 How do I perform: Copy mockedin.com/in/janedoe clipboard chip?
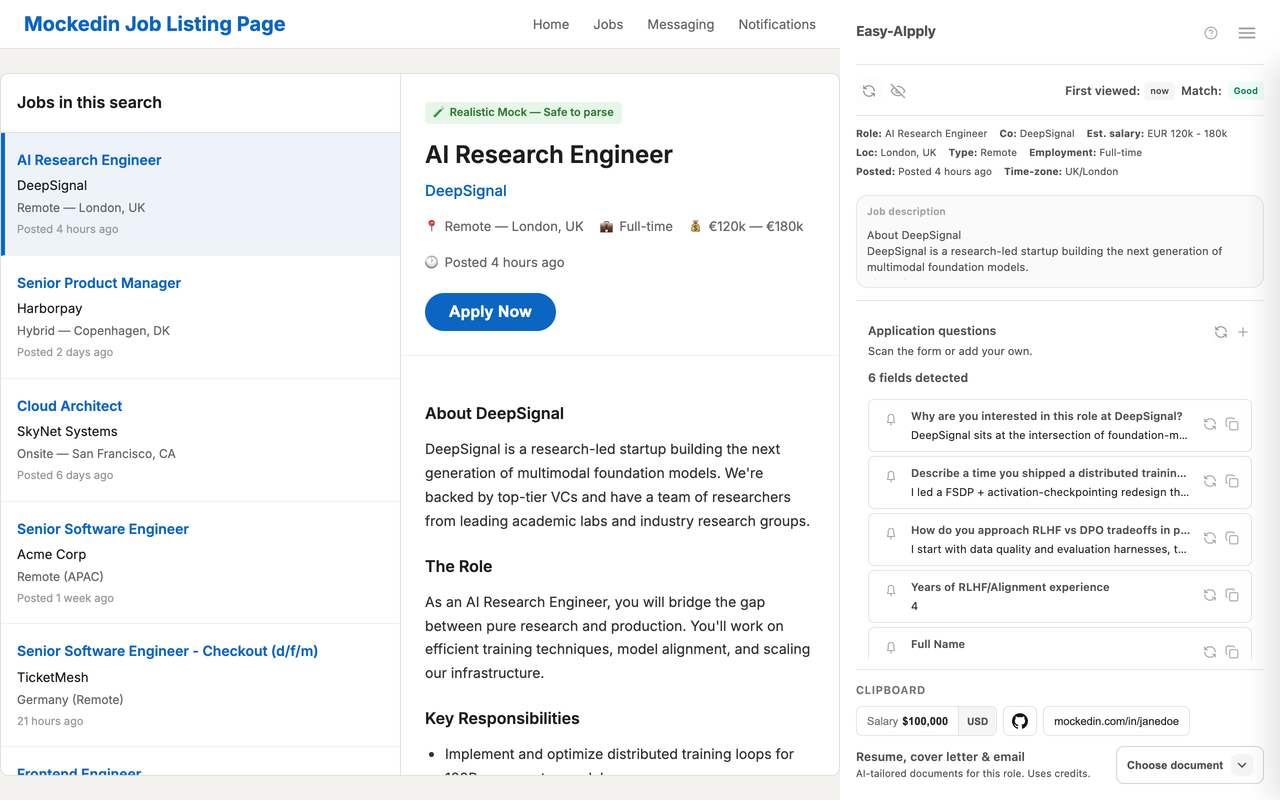click(x=1116, y=721)
